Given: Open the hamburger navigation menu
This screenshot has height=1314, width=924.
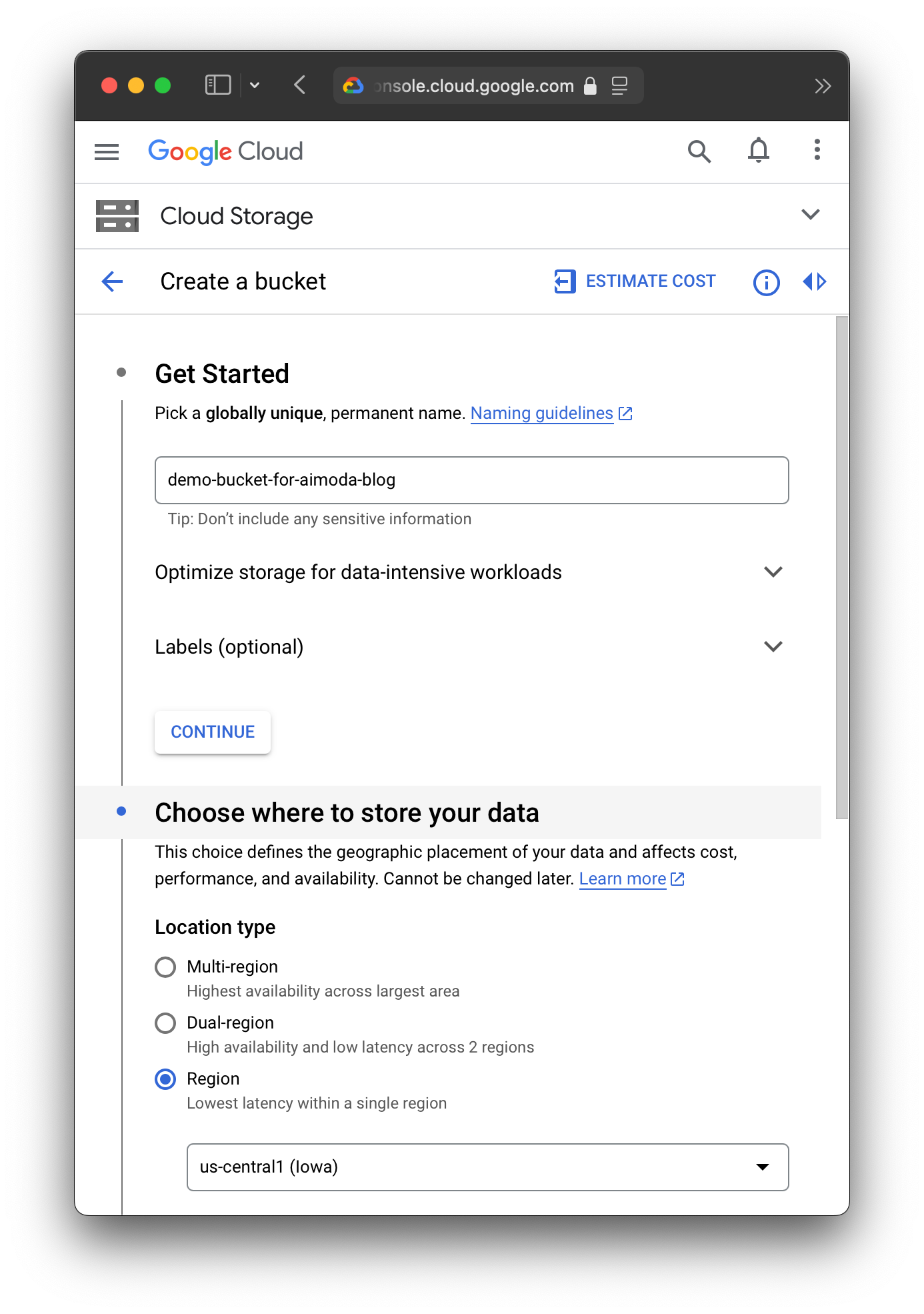Looking at the screenshot, I should pyautogui.click(x=107, y=152).
